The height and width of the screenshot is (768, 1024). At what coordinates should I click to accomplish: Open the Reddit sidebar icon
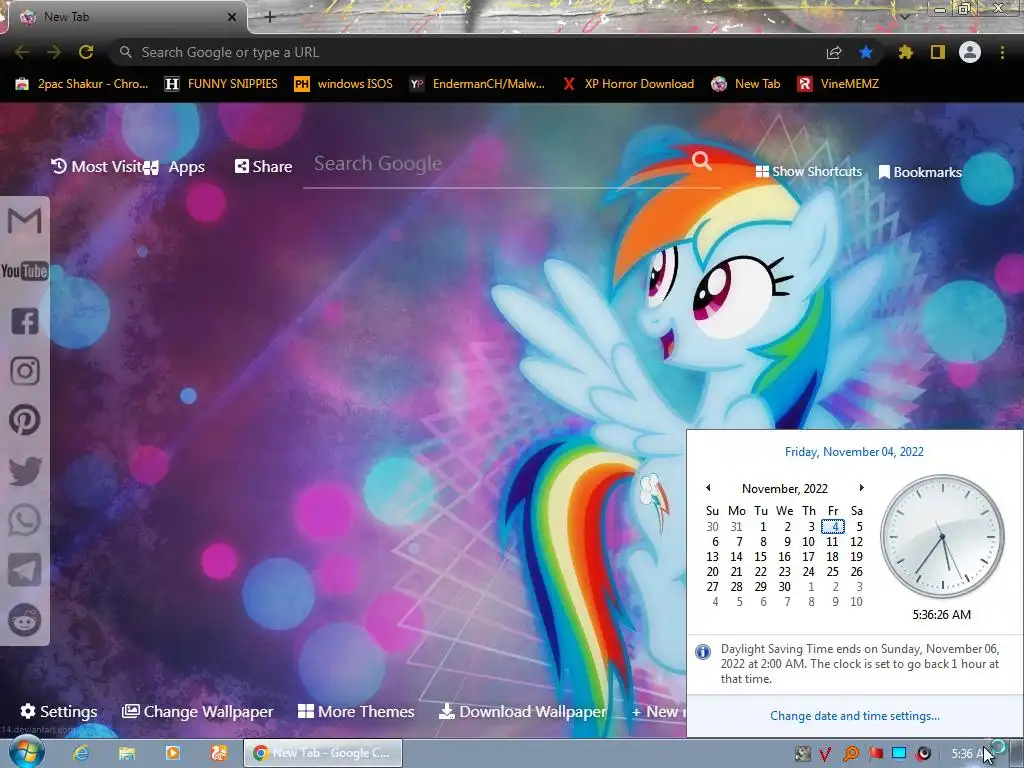pos(25,620)
